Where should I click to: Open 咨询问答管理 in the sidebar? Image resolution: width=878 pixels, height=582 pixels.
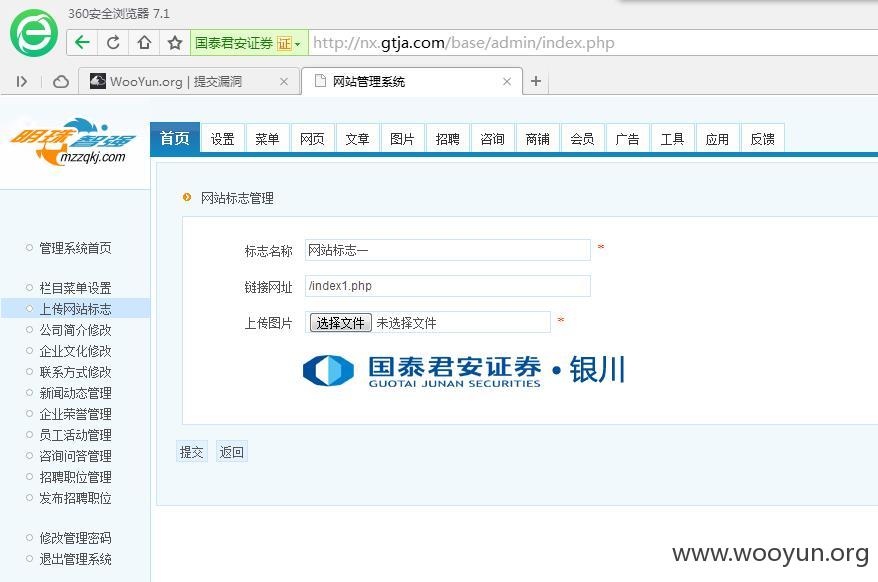(75, 456)
